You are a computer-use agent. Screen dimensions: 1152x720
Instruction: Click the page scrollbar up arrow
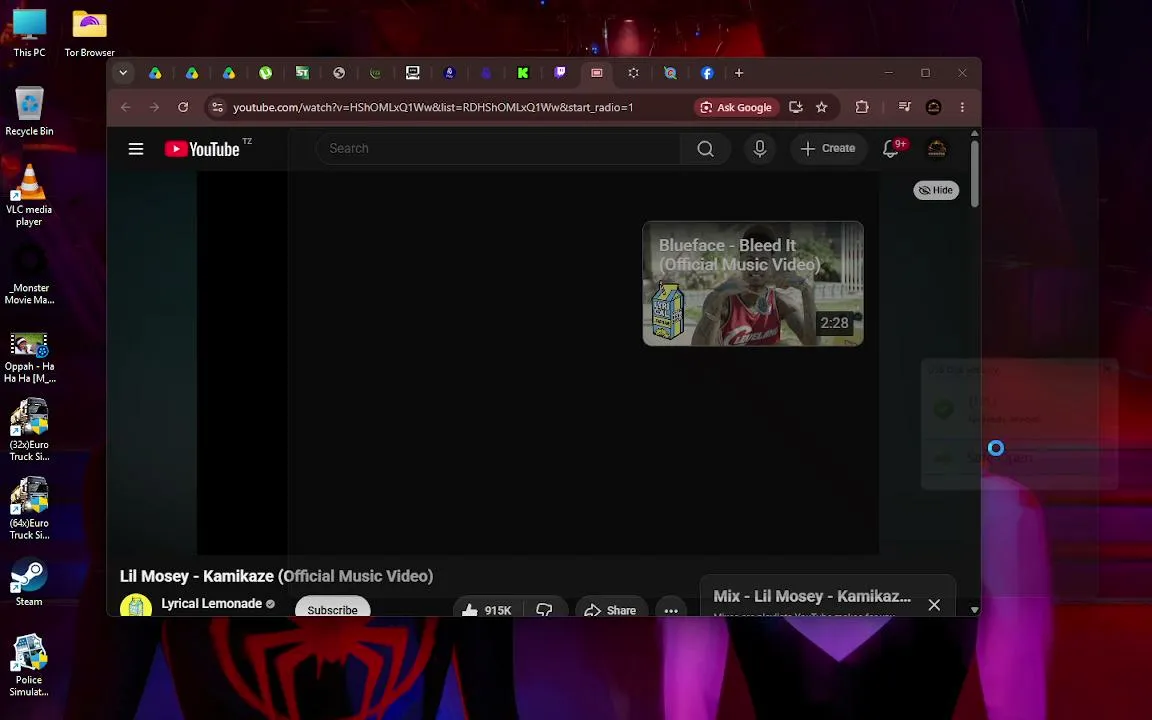(x=975, y=134)
